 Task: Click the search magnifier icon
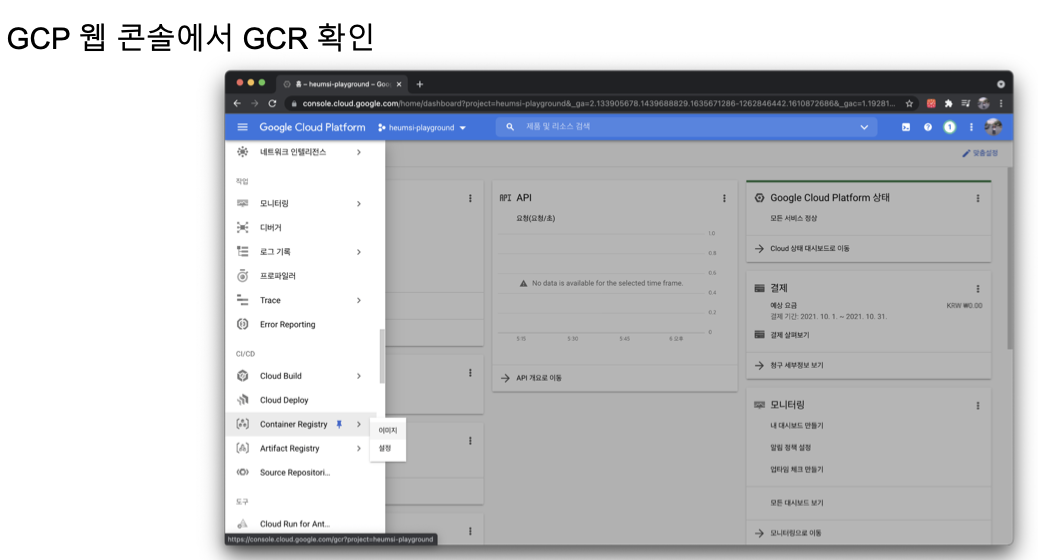click(x=510, y=126)
